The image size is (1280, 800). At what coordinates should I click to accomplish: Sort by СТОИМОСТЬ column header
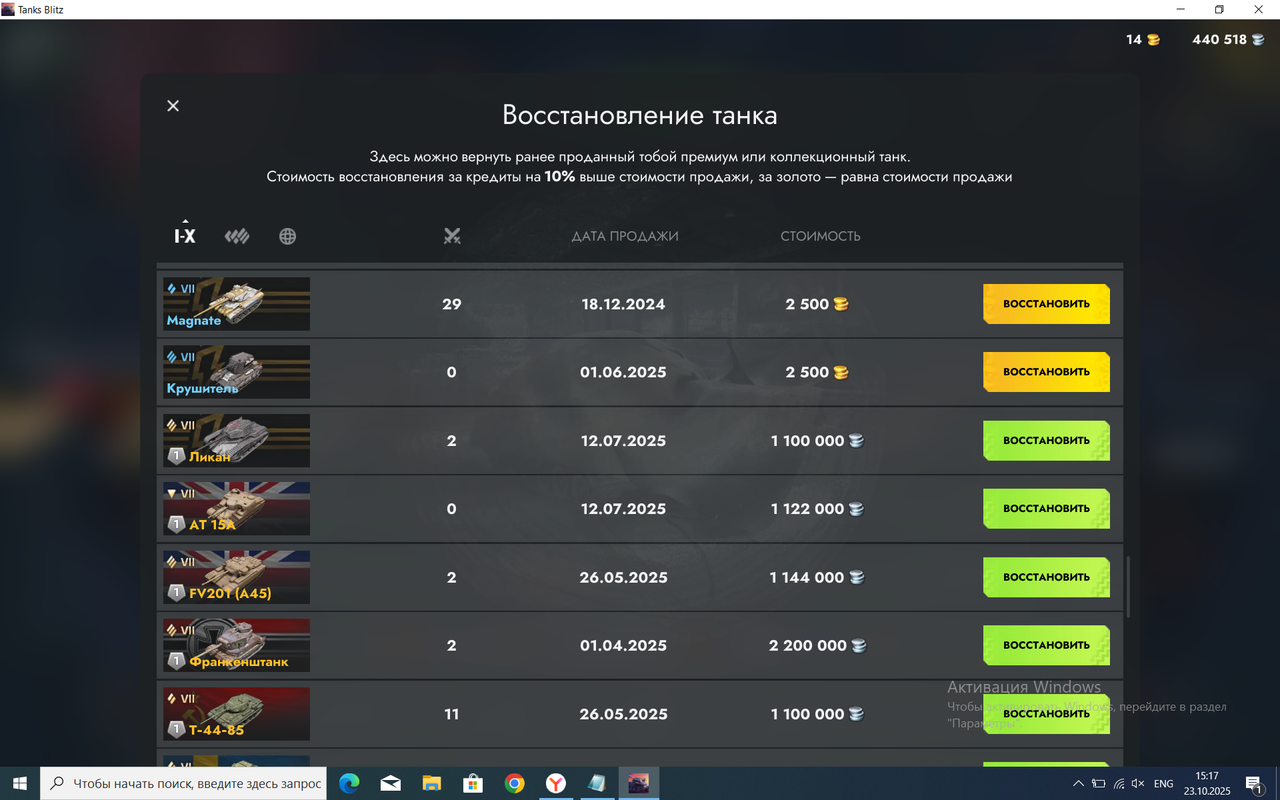(x=821, y=237)
